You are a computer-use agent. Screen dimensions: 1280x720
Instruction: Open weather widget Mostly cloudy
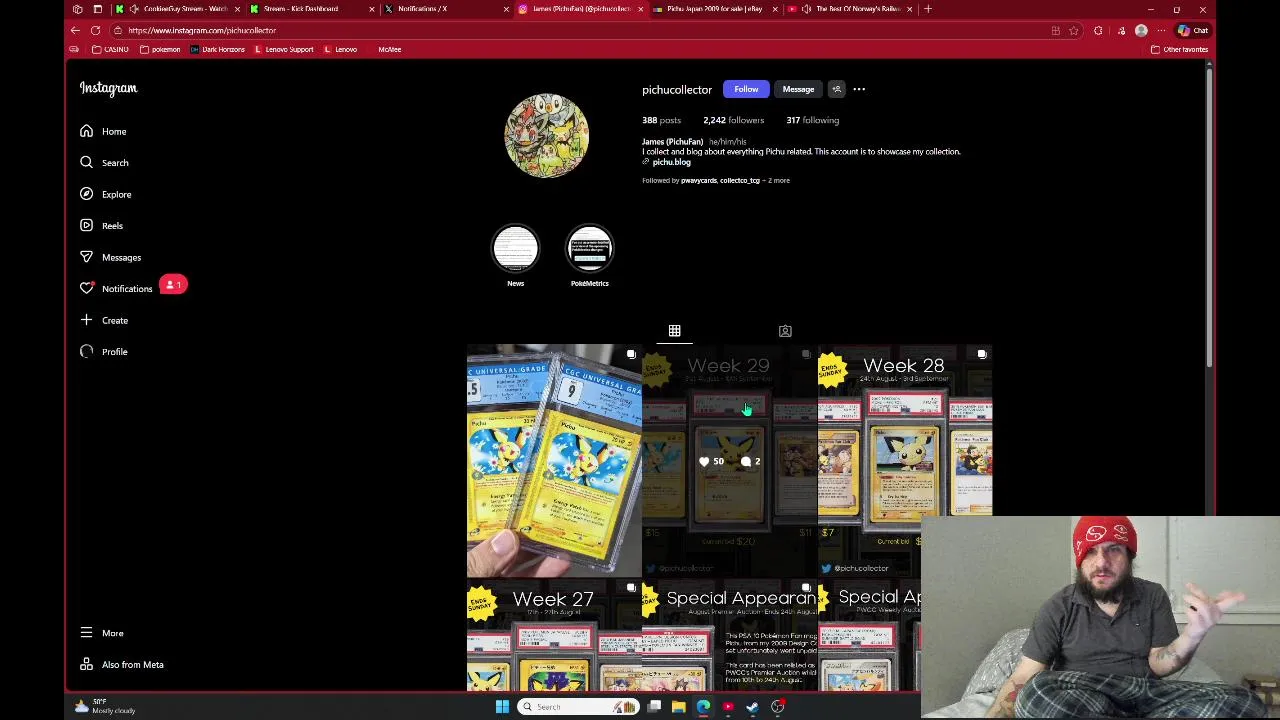tap(105, 707)
